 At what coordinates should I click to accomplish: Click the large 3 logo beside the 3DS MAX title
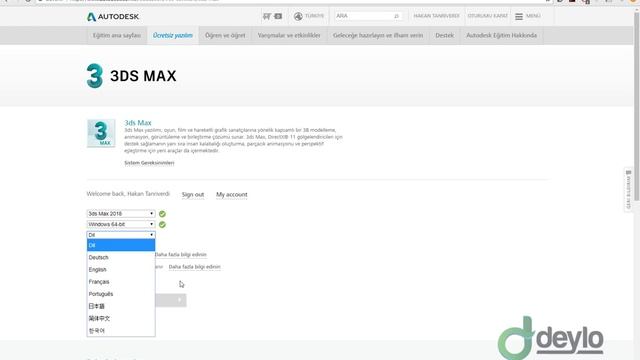click(x=95, y=76)
